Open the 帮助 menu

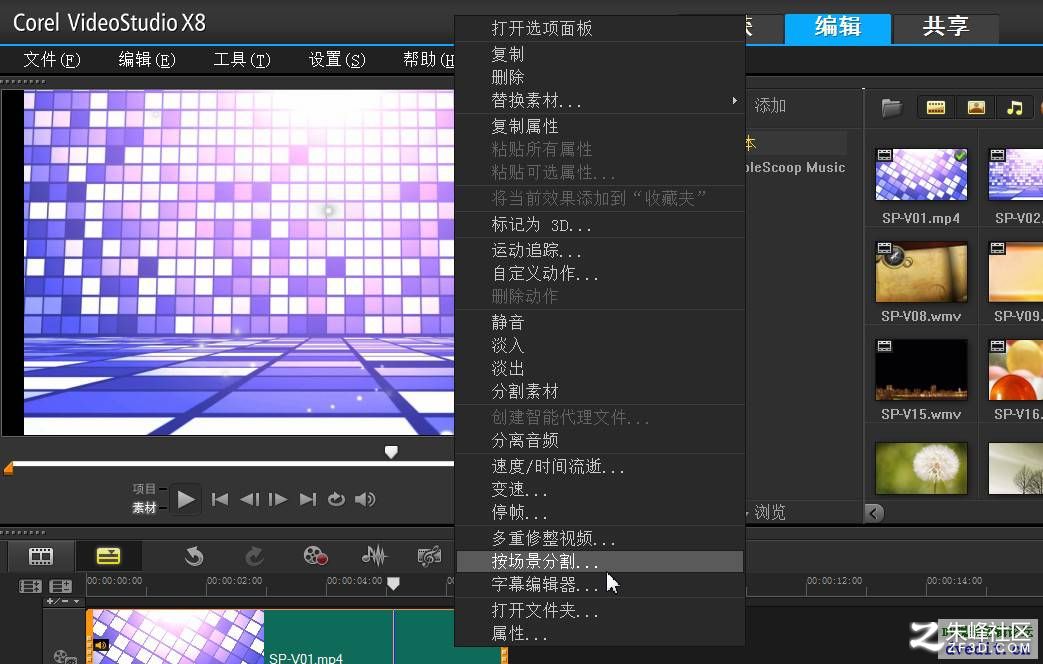(428, 60)
